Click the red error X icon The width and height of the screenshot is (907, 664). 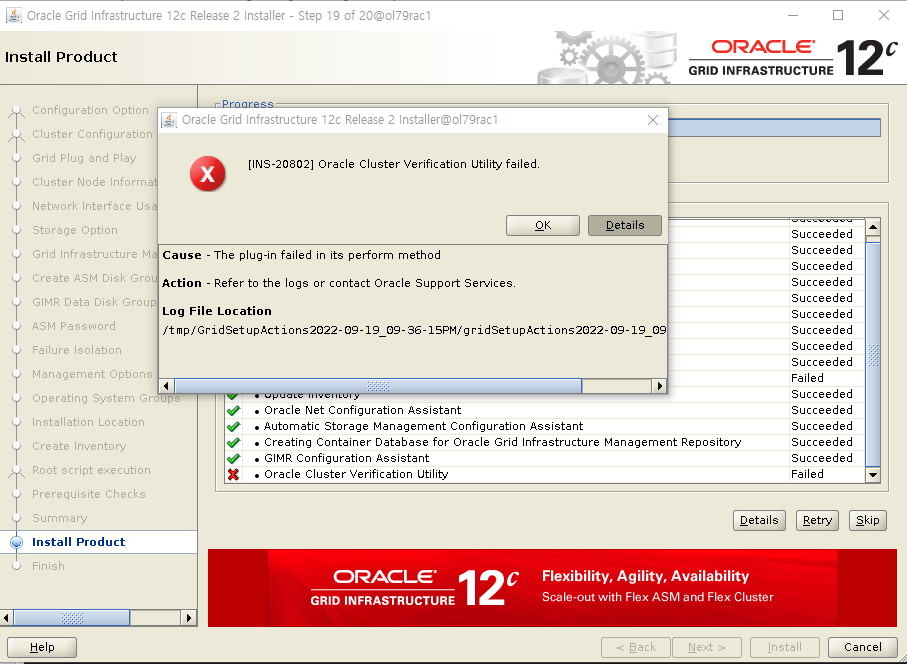pos(208,174)
